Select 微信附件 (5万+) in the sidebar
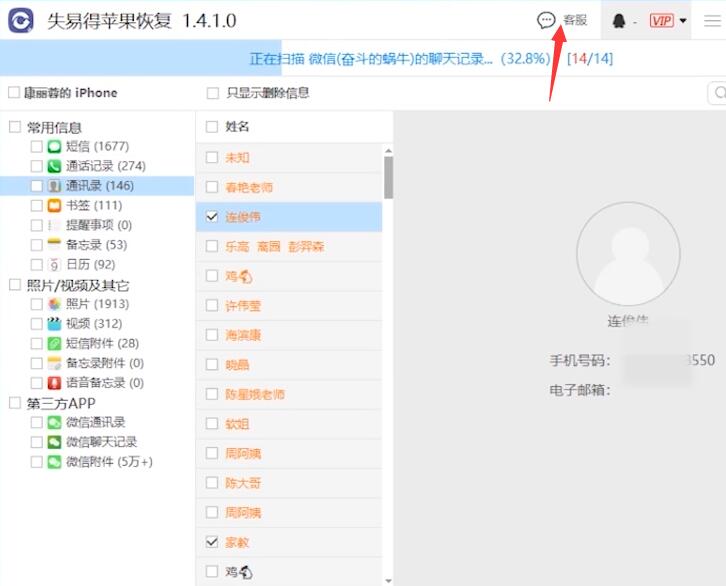 click(x=109, y=462)
